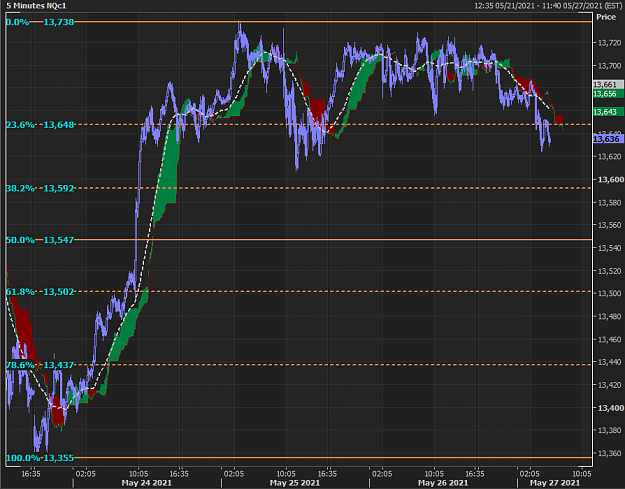Select the 38.2% 13,592 Fibonacci label
The width and height of the screenshot is (625, 489).
[40, 188]
